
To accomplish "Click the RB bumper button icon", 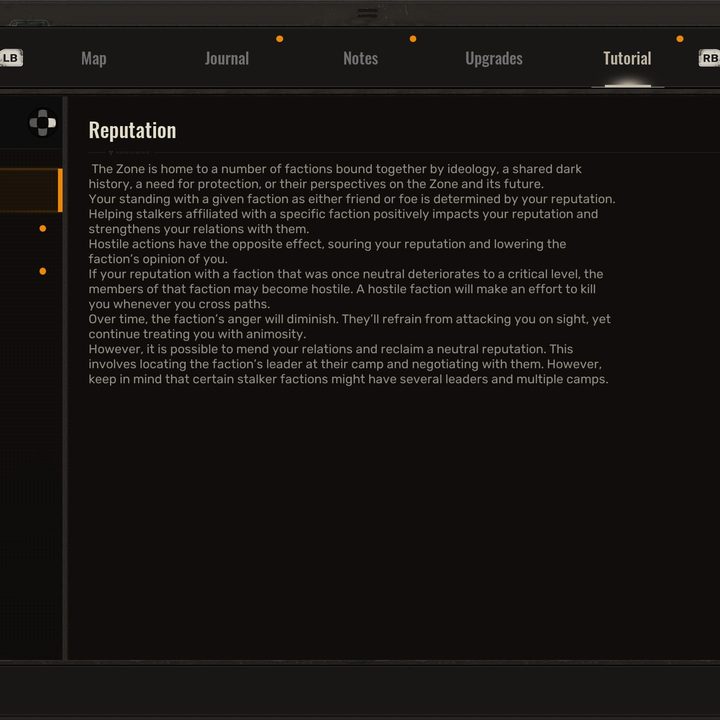I will coord(709,58).
